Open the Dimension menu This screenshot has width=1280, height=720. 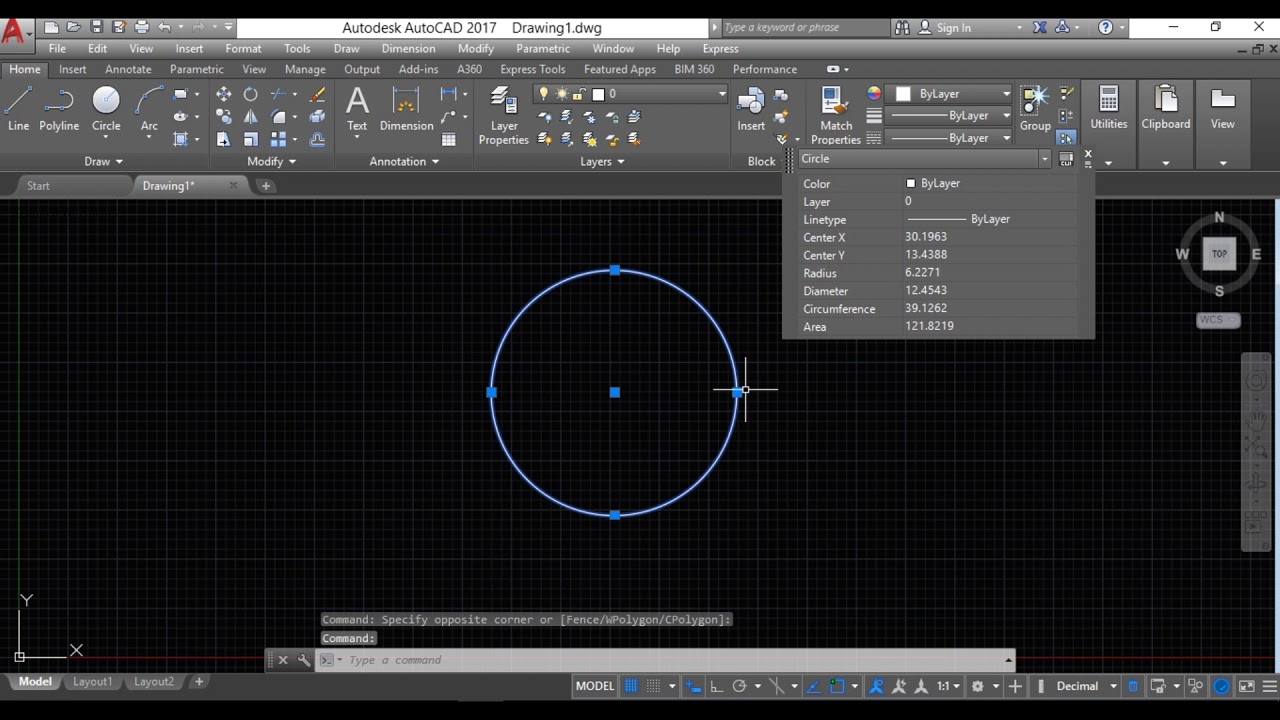(x=408, y=48)
